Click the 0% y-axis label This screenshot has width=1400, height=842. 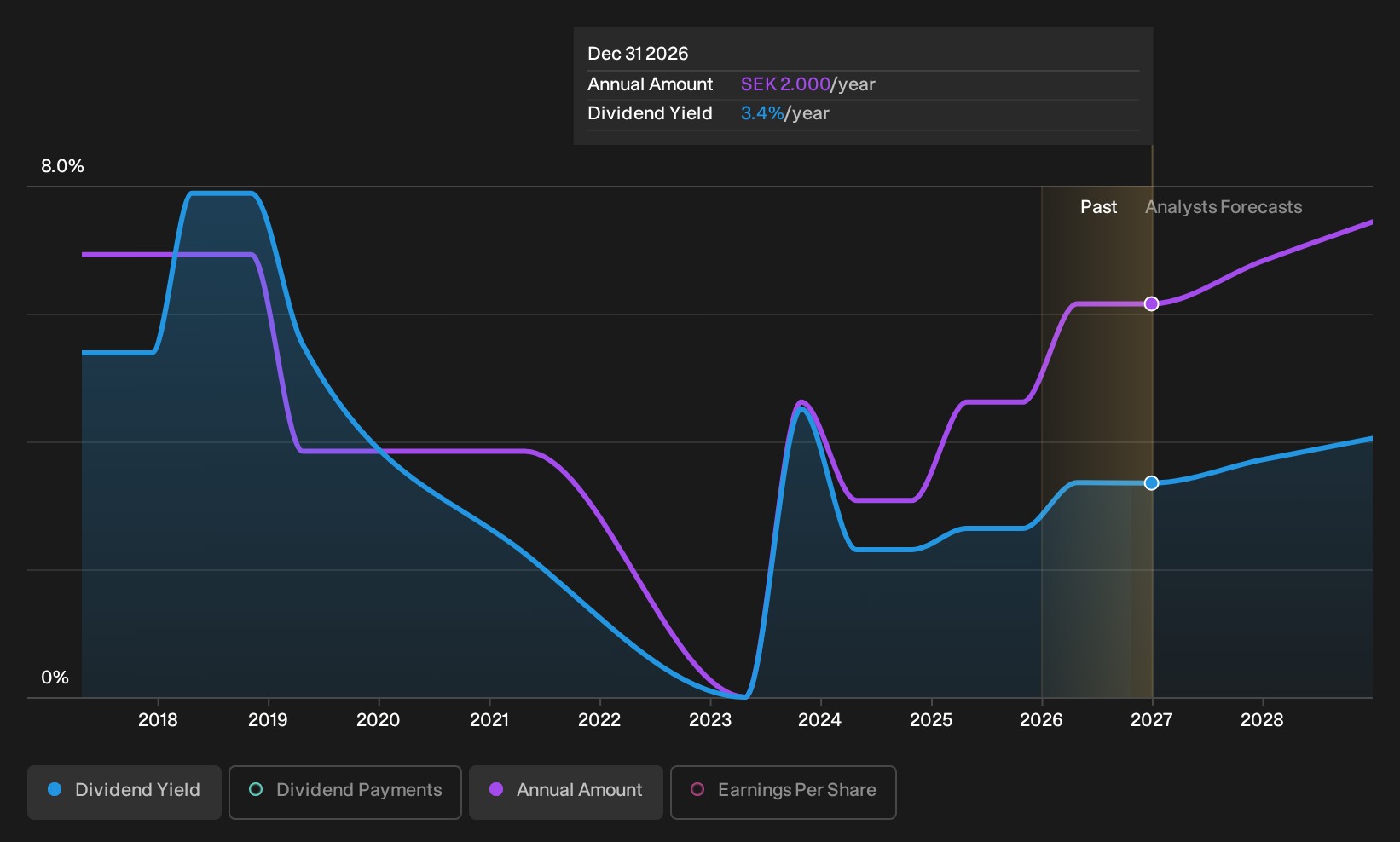[x=55, y=678]
